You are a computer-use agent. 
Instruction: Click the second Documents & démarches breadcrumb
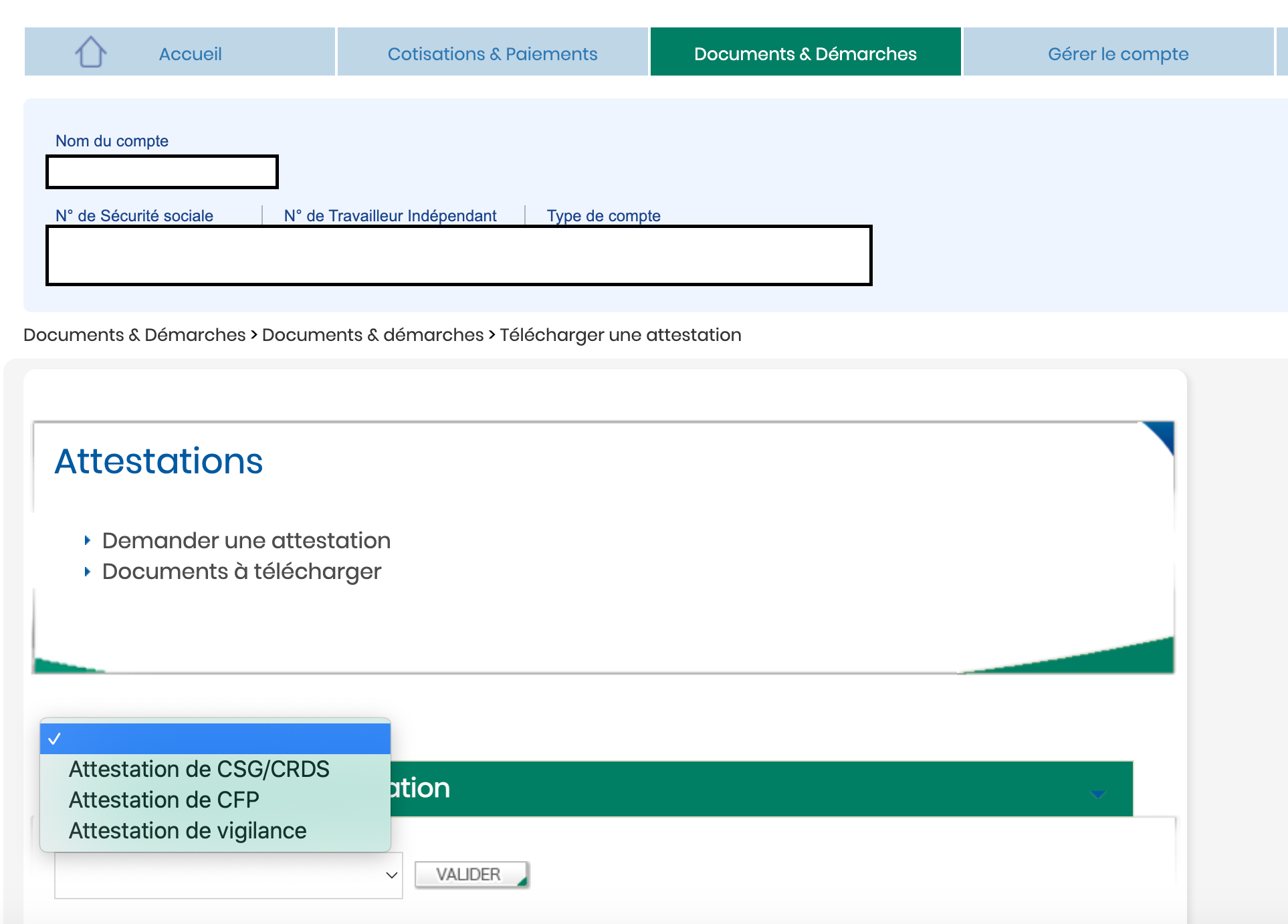[372, 335]
